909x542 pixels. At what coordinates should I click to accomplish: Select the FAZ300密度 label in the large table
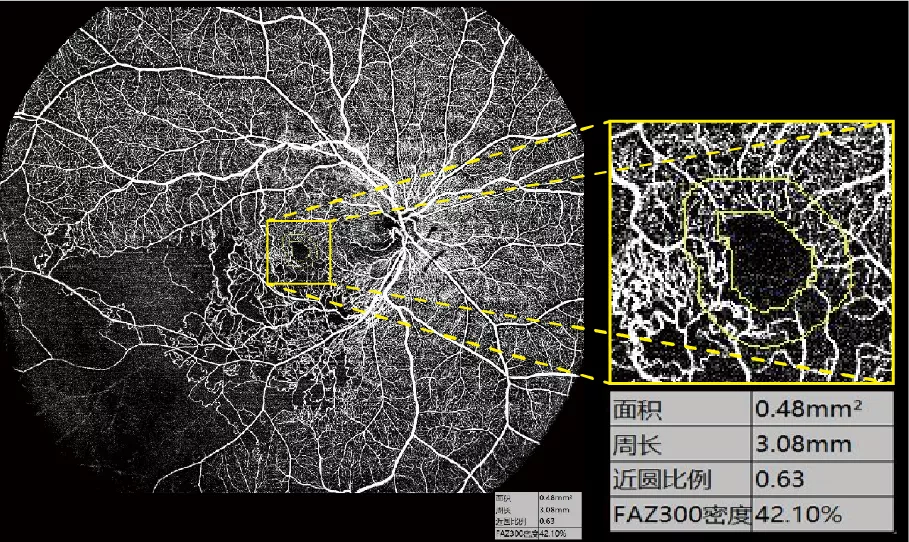click(x=681, y=514)
